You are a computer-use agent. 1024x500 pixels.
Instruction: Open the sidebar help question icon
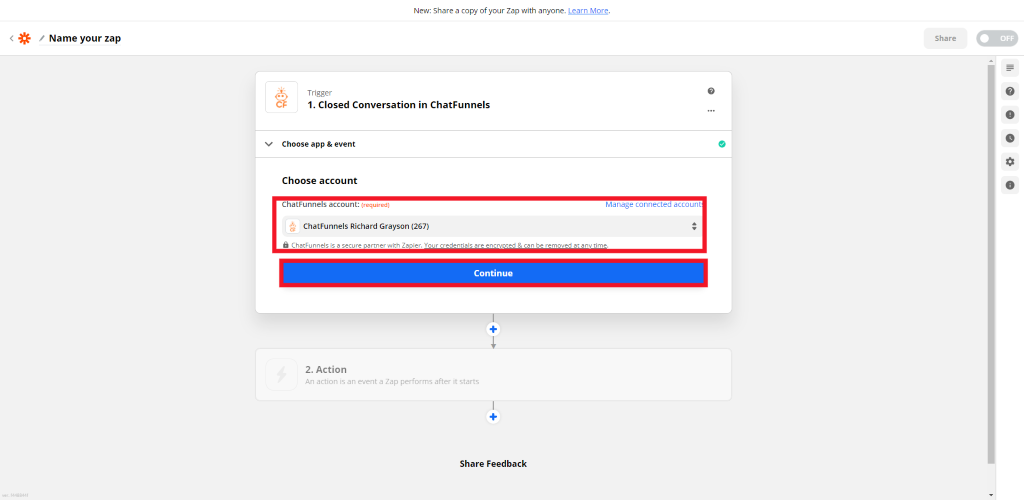(x=1010, y=91)
